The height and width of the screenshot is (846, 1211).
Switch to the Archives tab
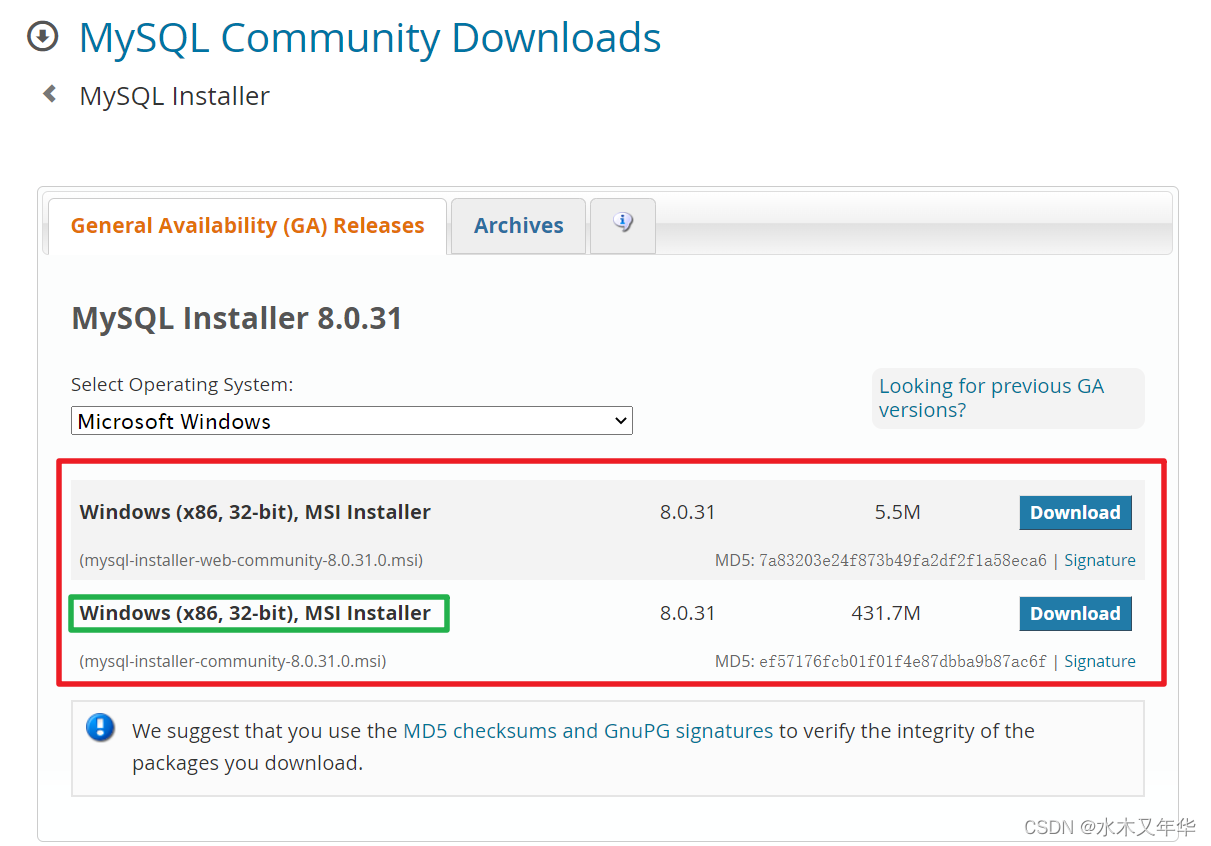519,226
